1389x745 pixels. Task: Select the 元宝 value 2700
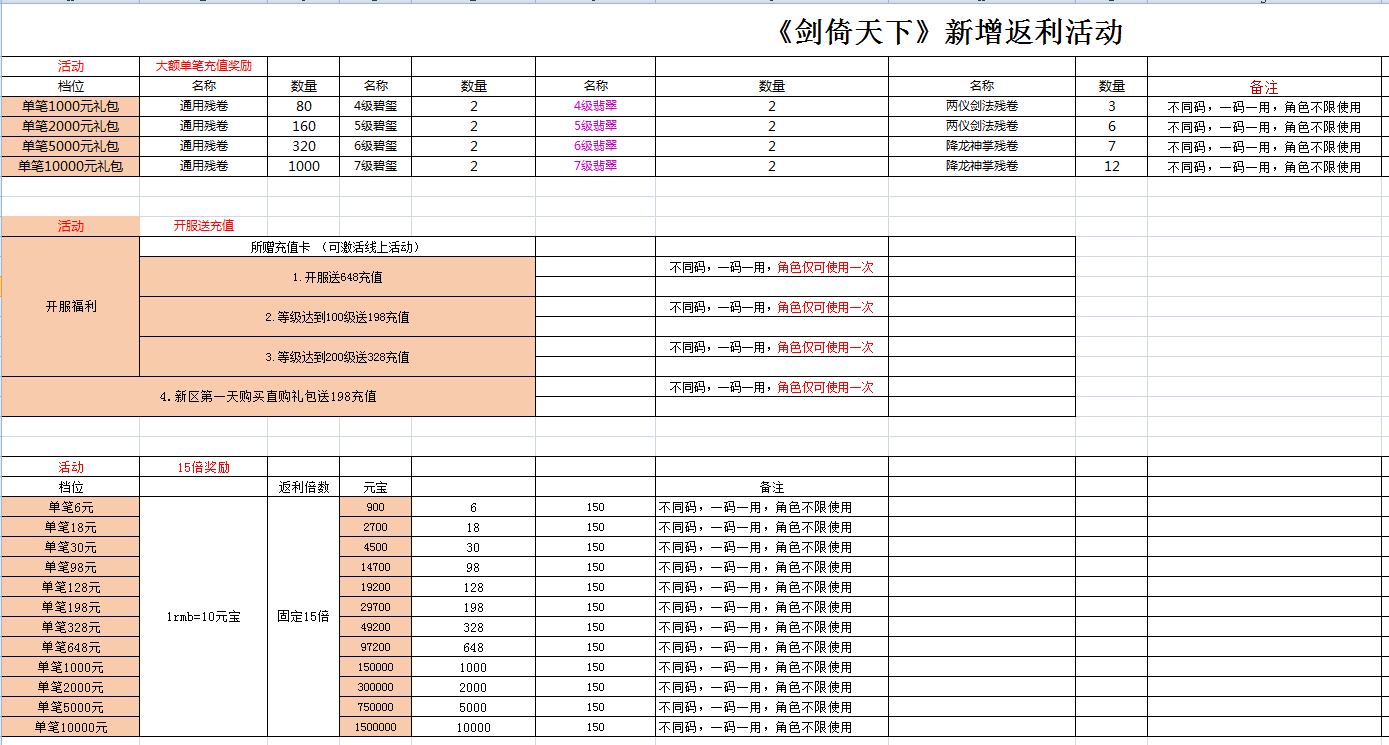[375, 527]
